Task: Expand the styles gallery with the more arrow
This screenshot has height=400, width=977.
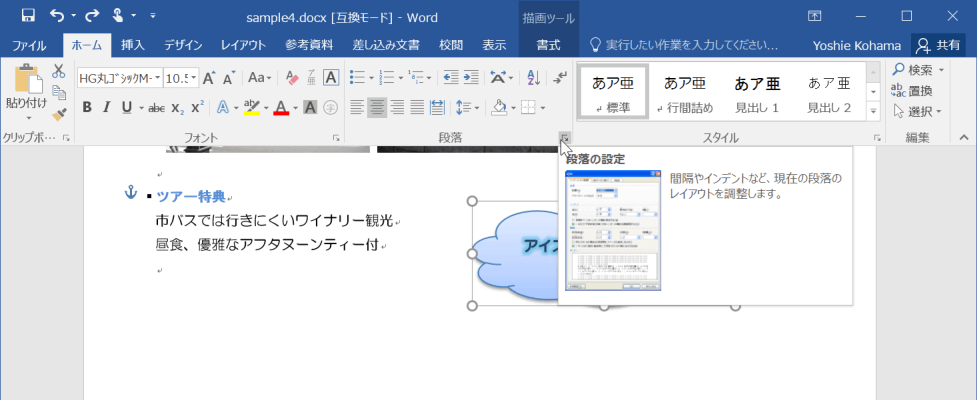Action: point(874,111)
